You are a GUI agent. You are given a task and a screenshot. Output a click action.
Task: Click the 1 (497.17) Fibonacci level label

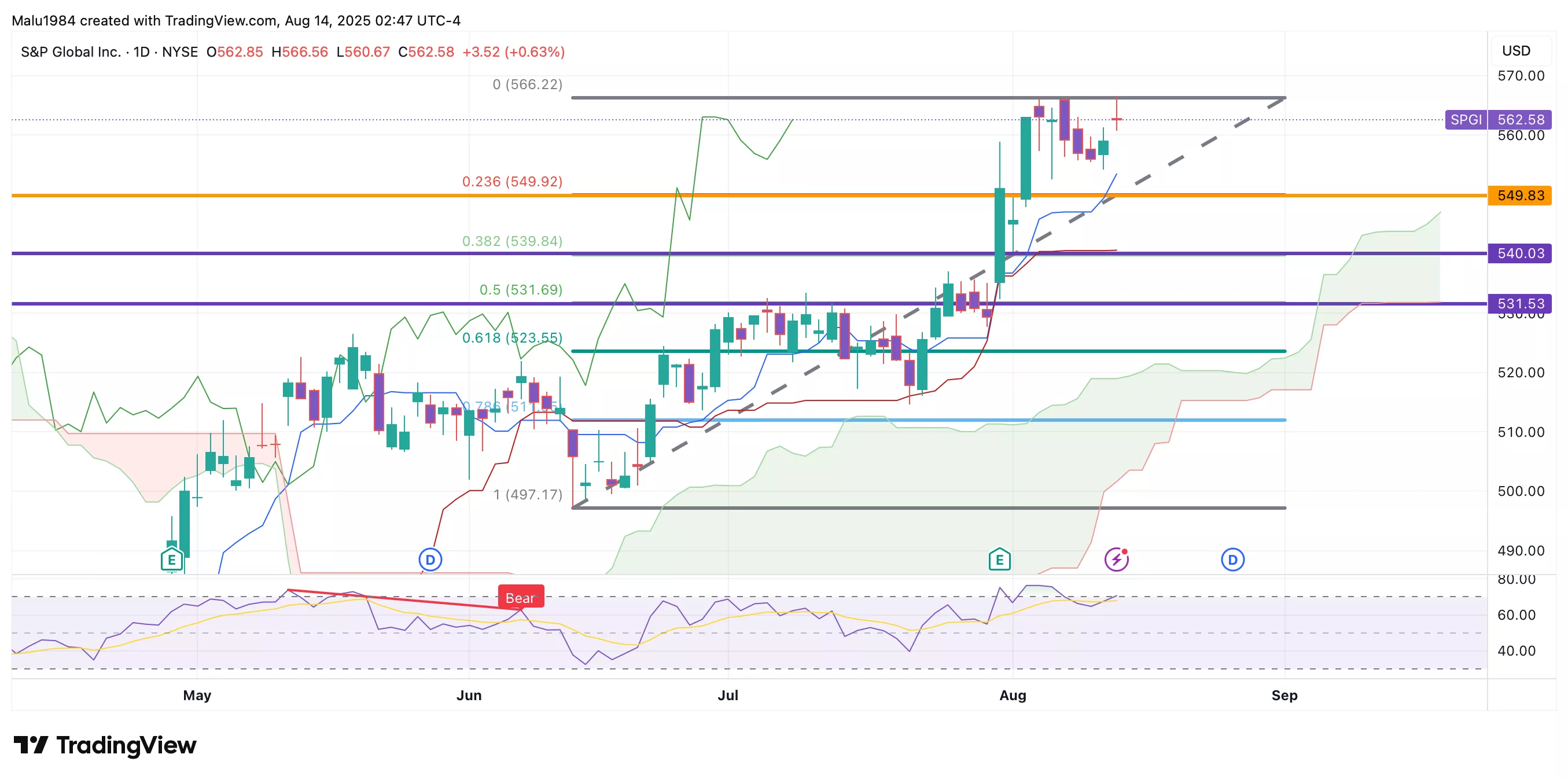tap(527, 494)
